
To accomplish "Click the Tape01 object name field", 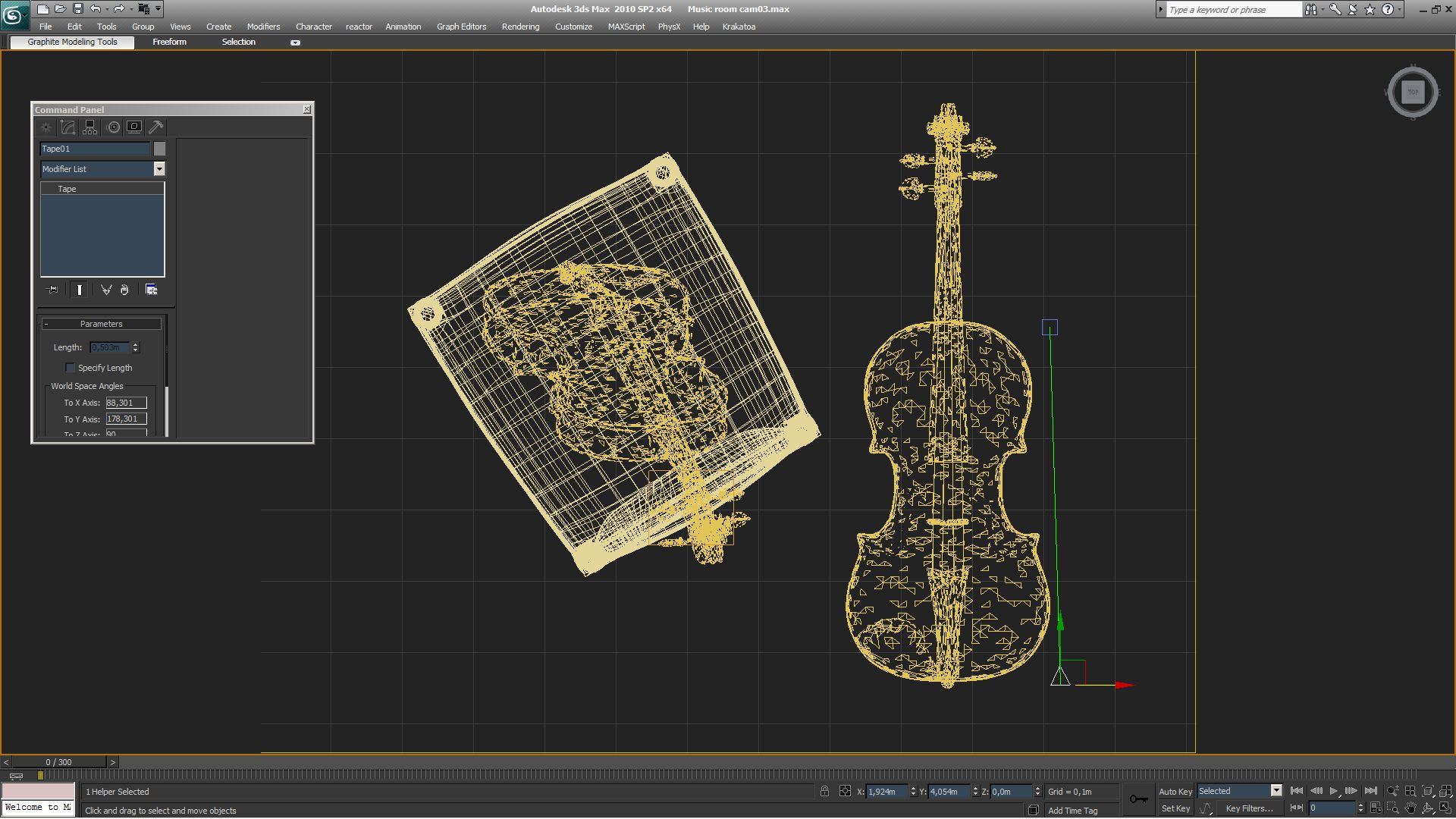I will 95,149.
